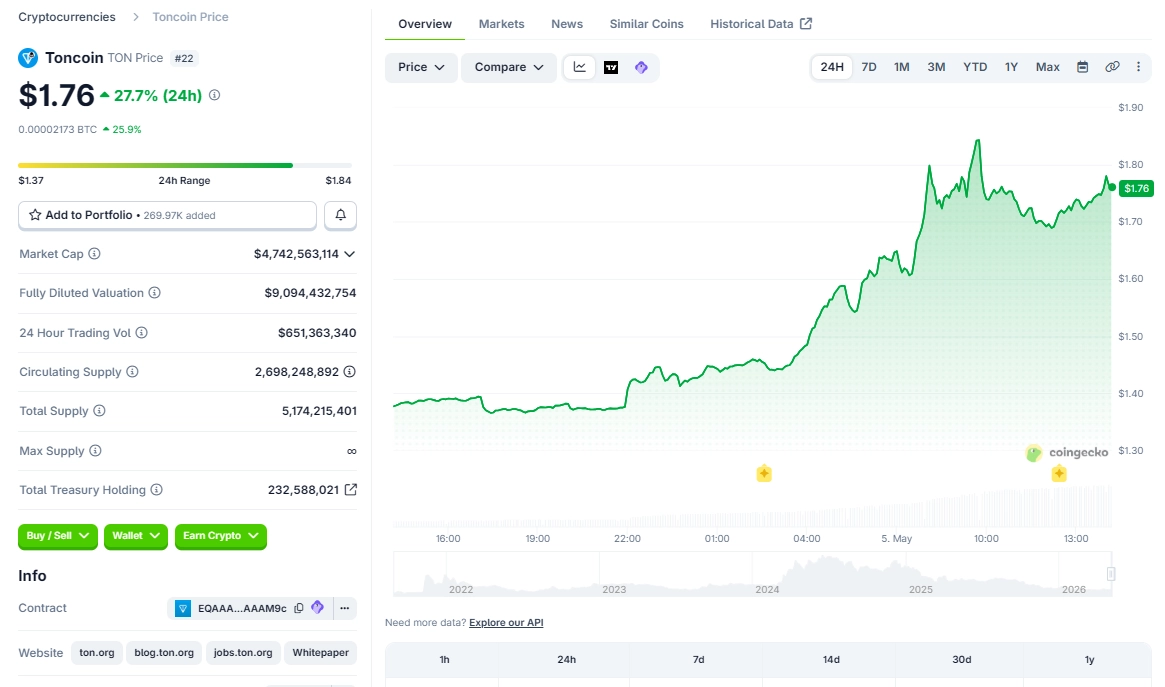Open the Total Supply info icon

99,411
